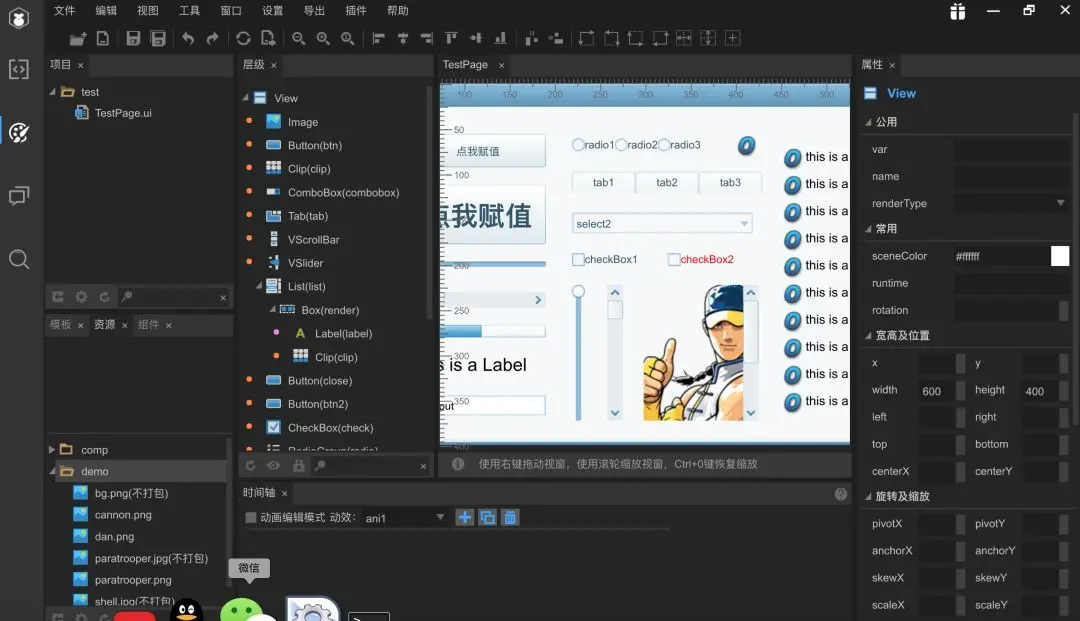The image size is (1080, 621).
Task: Open the search icon in left sidebar
Action: pos(19,260)
